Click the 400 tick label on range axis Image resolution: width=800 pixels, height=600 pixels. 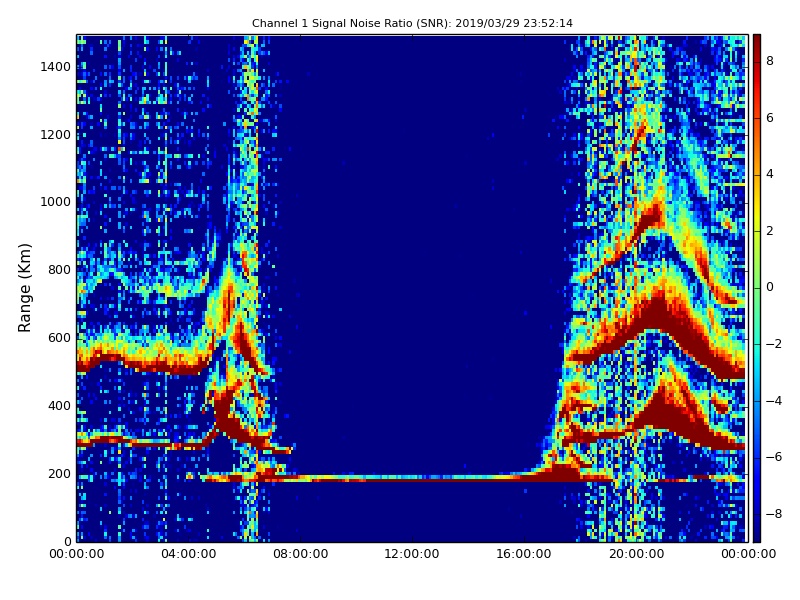pos(59,406)
